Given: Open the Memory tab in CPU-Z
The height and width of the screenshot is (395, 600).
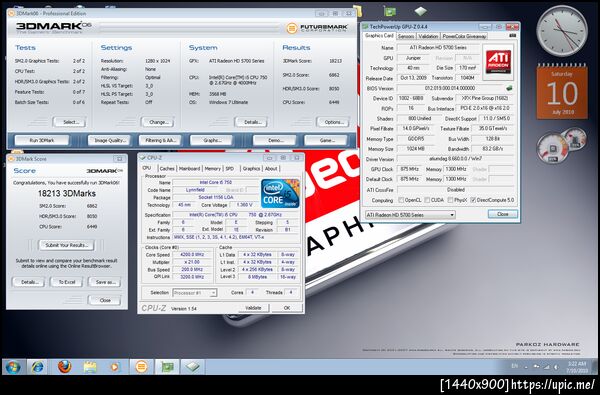Looking at the screenshot, I should [x=212, y=168].
